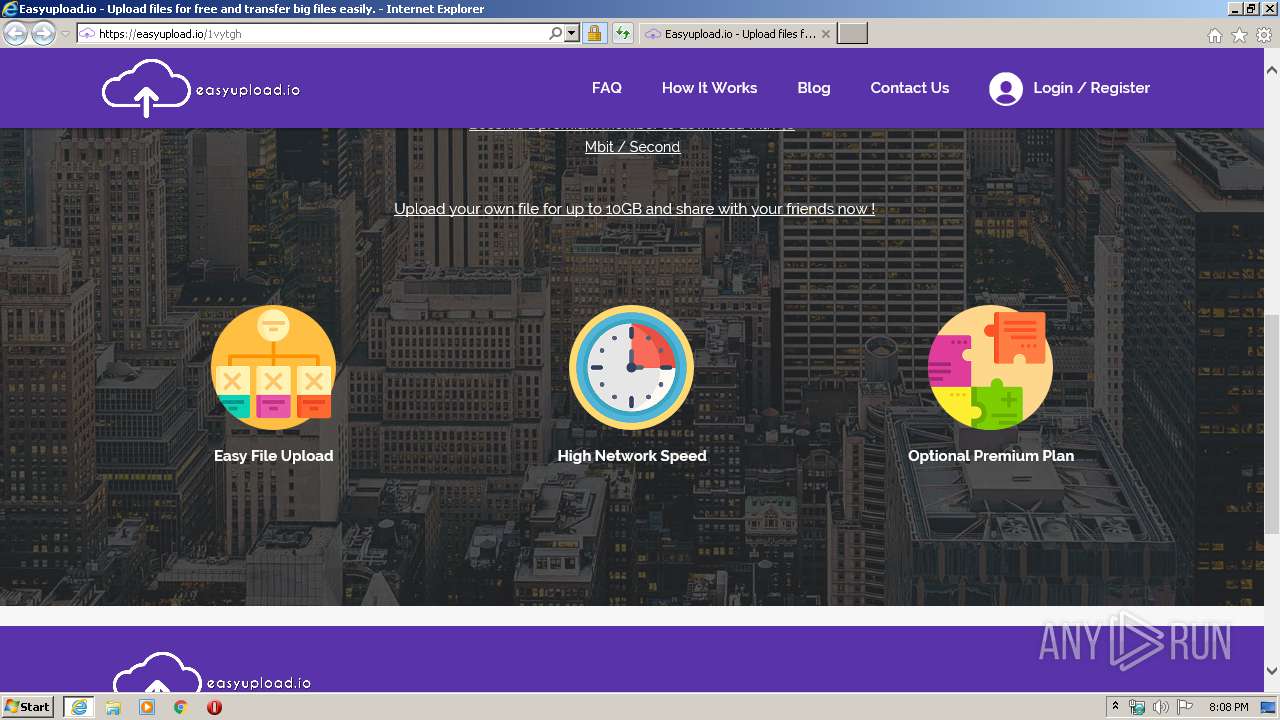
Task: Click the footer easyupload.io logo
Action: [212, 672]
